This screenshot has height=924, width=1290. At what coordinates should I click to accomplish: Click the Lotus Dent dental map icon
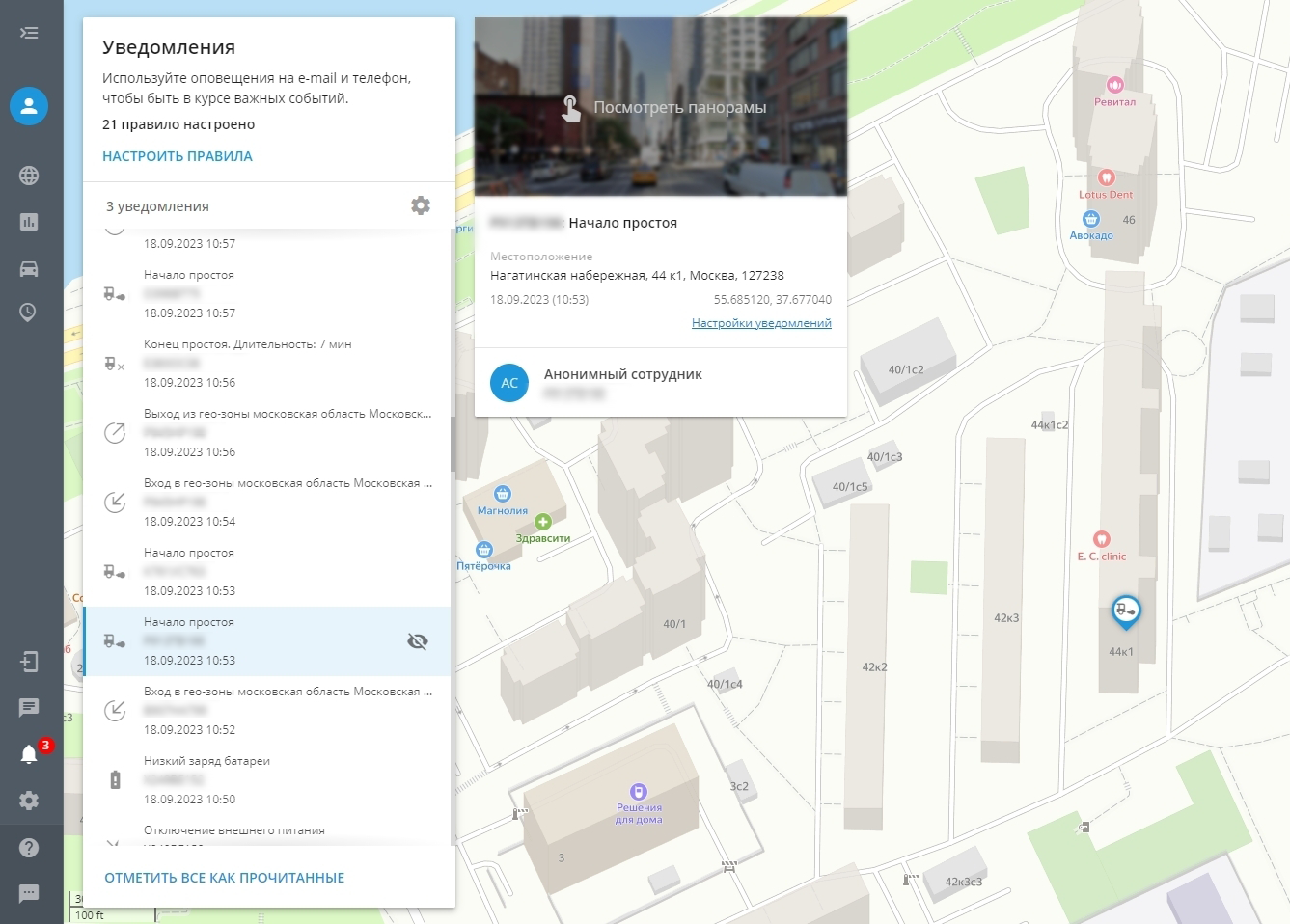click(x=1107, y=177)
